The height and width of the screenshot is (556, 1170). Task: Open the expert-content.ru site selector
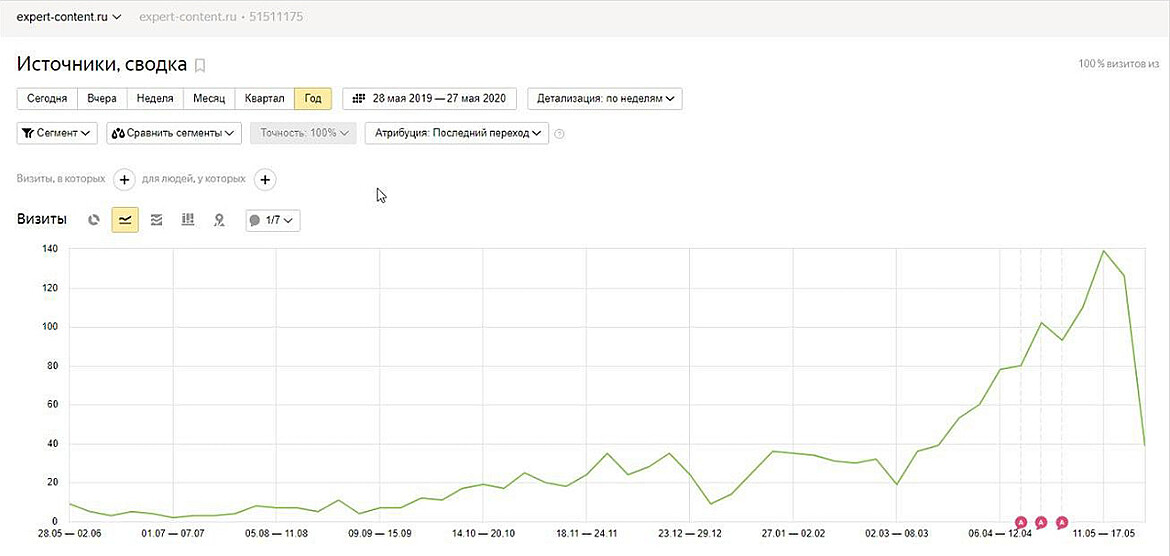pos(68,17)
